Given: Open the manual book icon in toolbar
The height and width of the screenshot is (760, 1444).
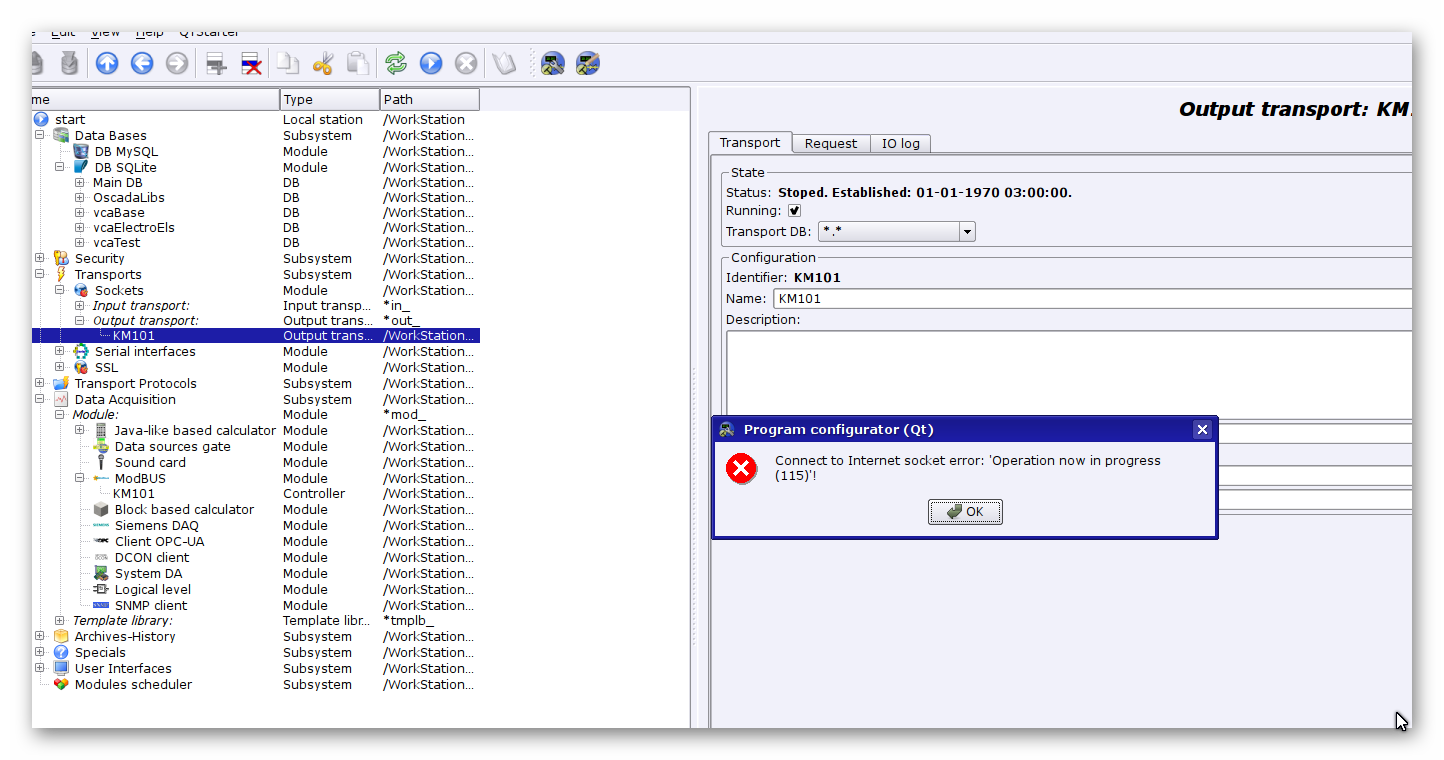Looking at the screenshot, I should pos(504,64).
